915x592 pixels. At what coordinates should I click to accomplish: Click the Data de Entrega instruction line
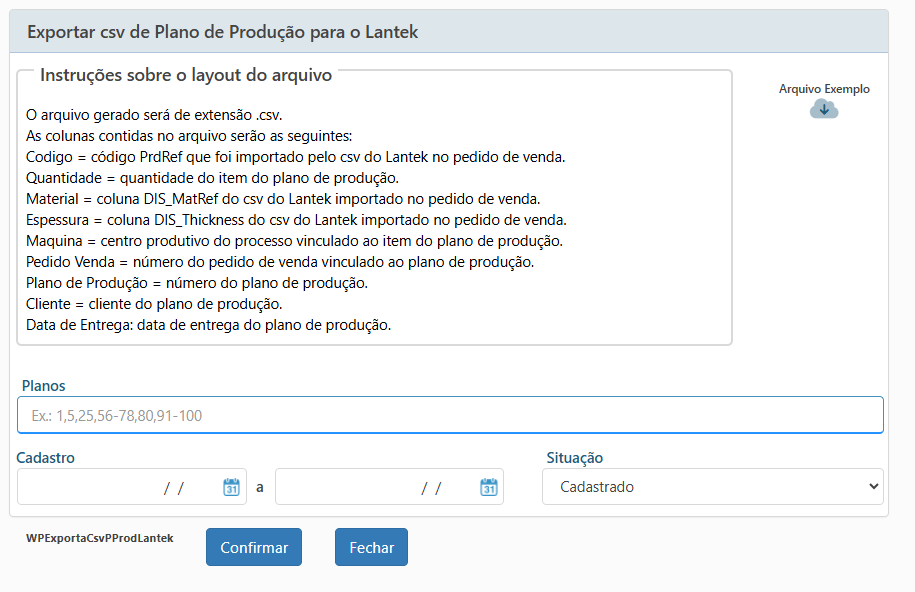pos(208,325)
